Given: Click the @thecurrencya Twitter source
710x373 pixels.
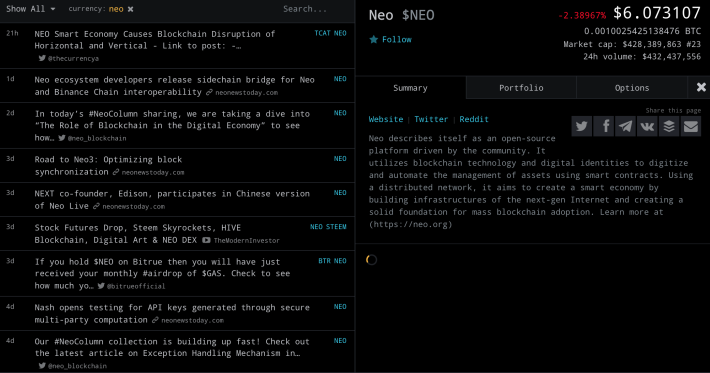Looking at the screenshot, I should click(69, 58).
